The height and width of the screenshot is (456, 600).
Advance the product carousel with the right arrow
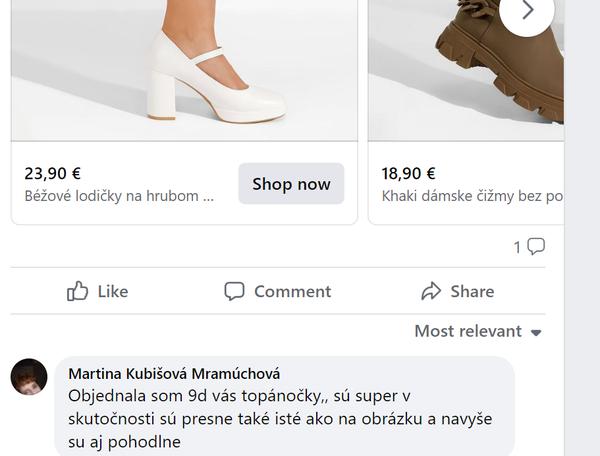pyautogui.click(x=527, y=11)
